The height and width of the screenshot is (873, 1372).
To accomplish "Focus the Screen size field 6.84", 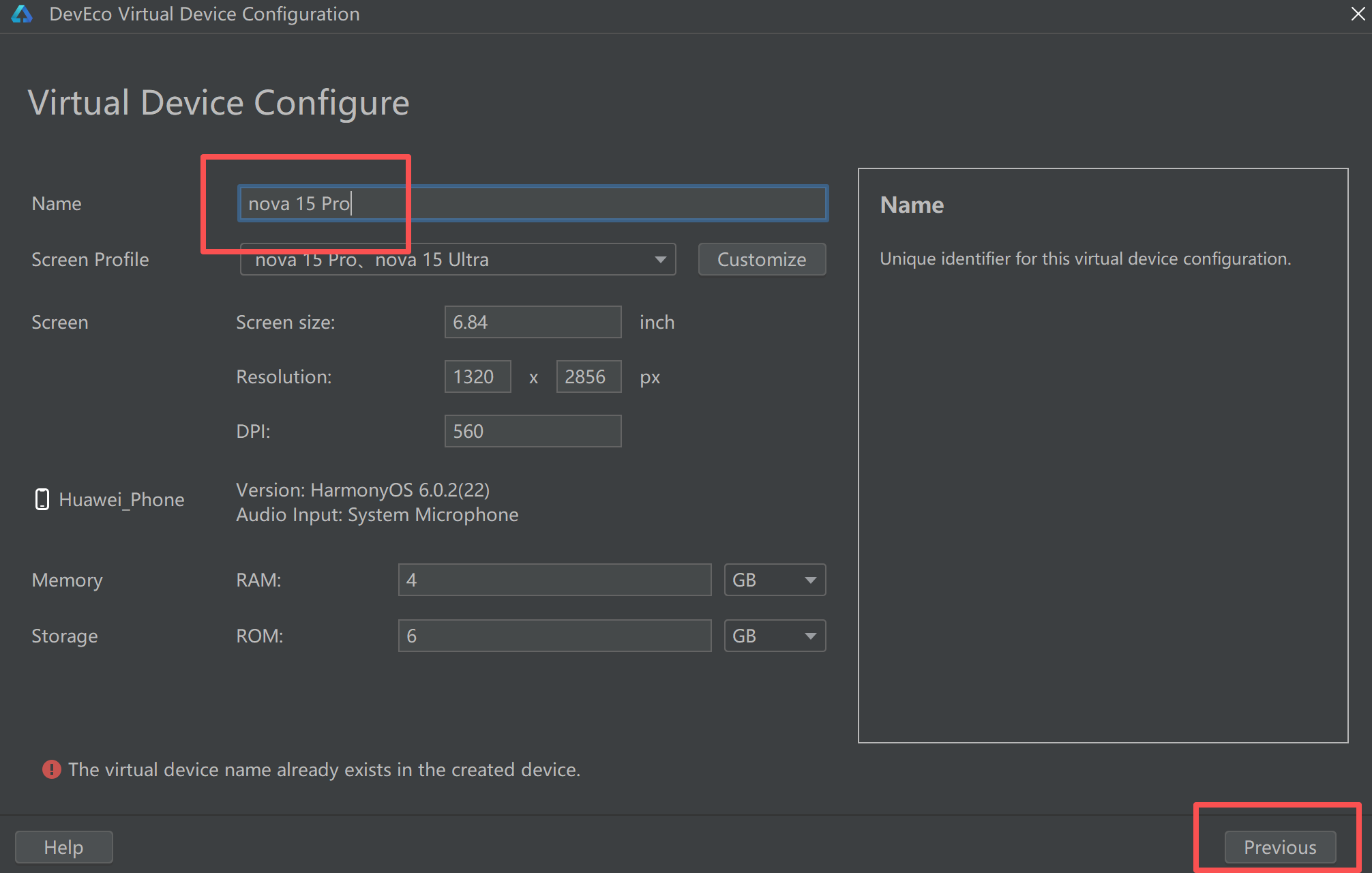I will [532, 322].
